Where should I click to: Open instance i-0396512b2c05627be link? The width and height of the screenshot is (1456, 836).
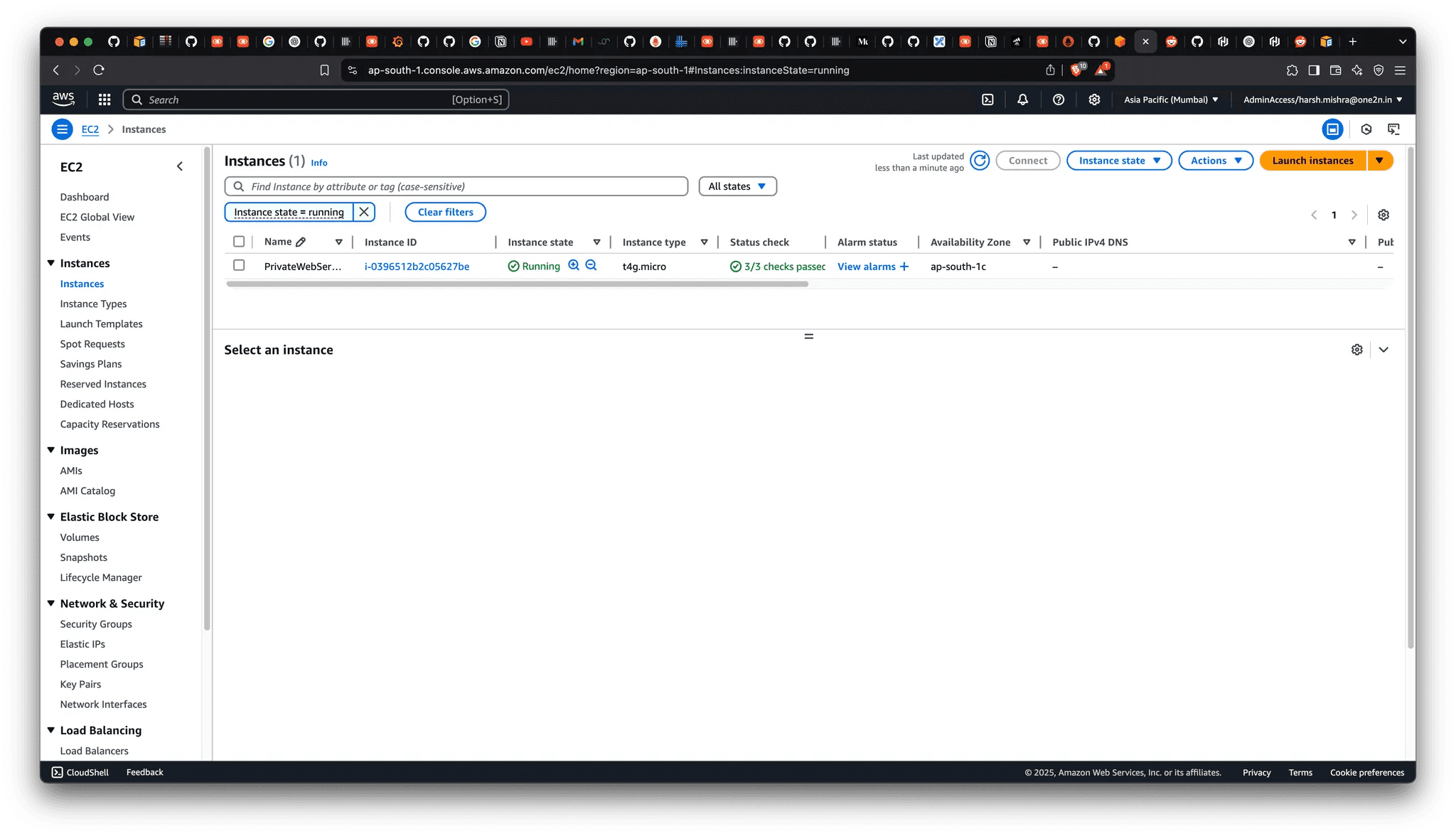[x=417, y=267]
